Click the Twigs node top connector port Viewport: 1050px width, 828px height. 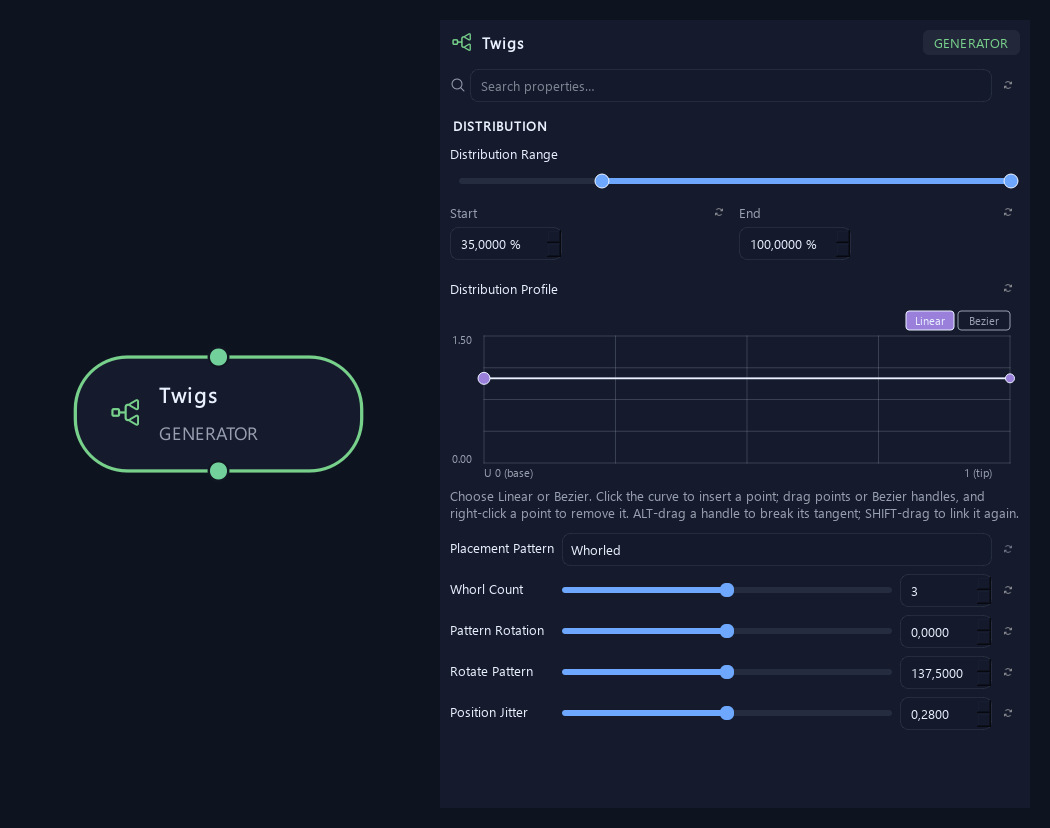pyautogui.click(x=218, y=357)
